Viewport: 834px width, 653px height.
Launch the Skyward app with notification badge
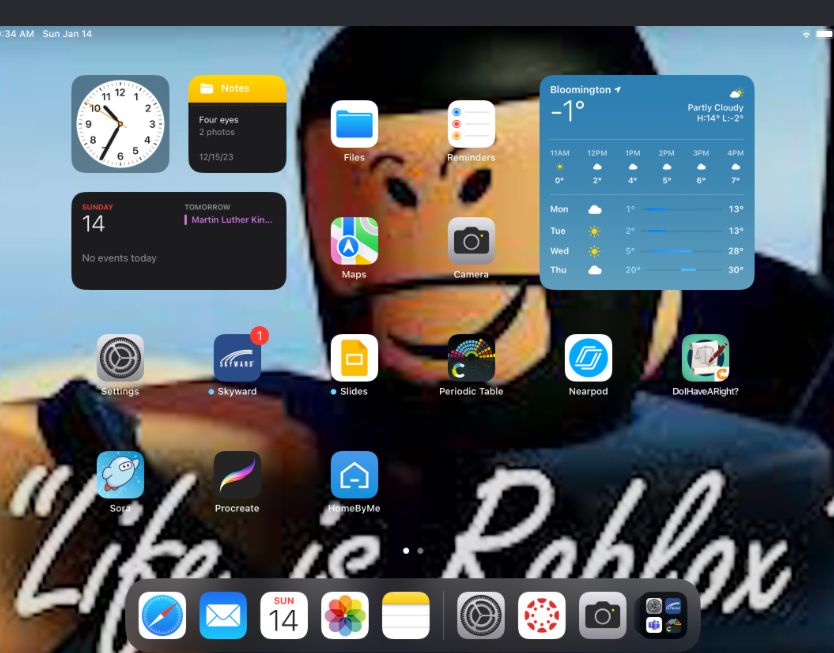(237, 358)
